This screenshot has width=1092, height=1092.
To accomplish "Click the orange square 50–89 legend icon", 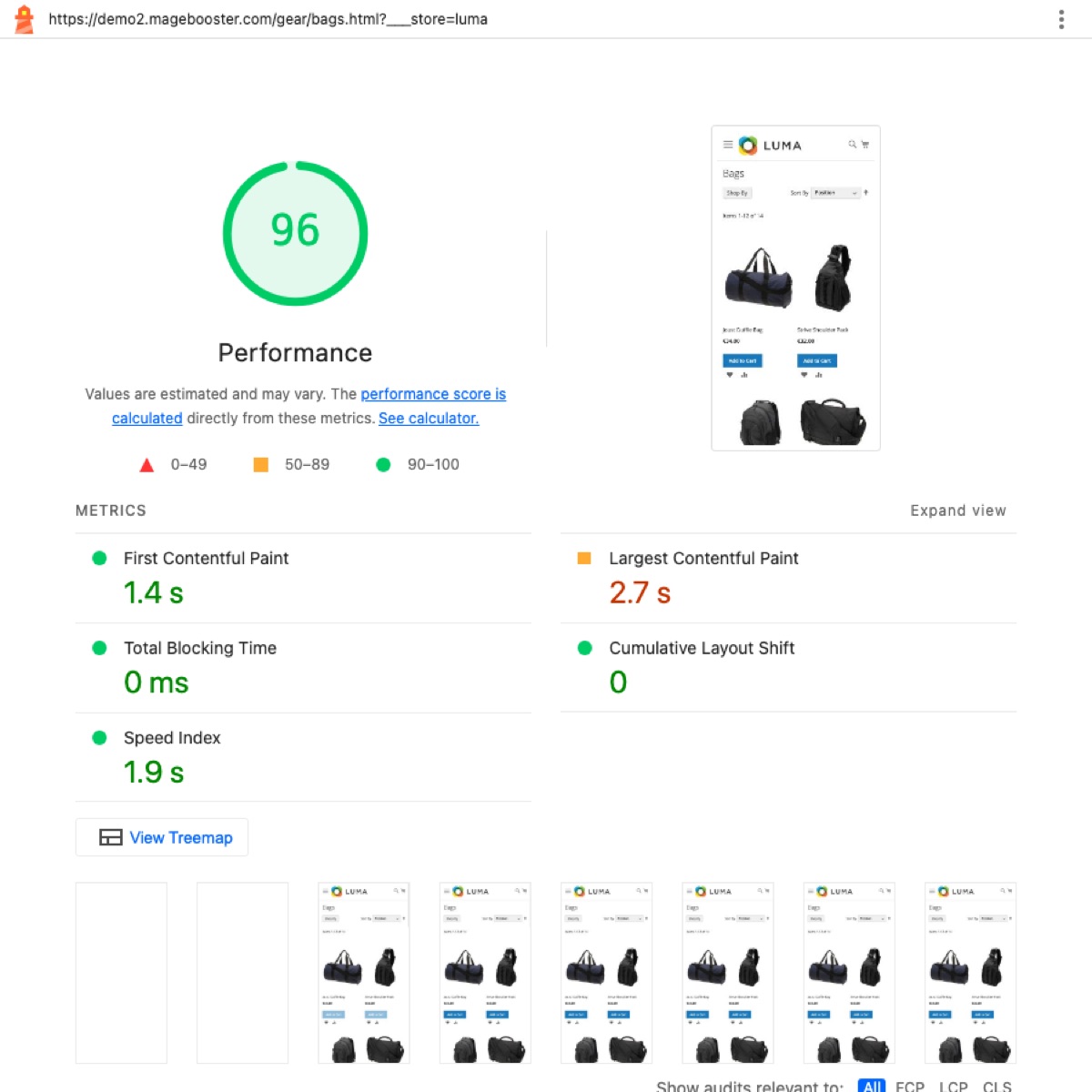I will coord(260,464).
